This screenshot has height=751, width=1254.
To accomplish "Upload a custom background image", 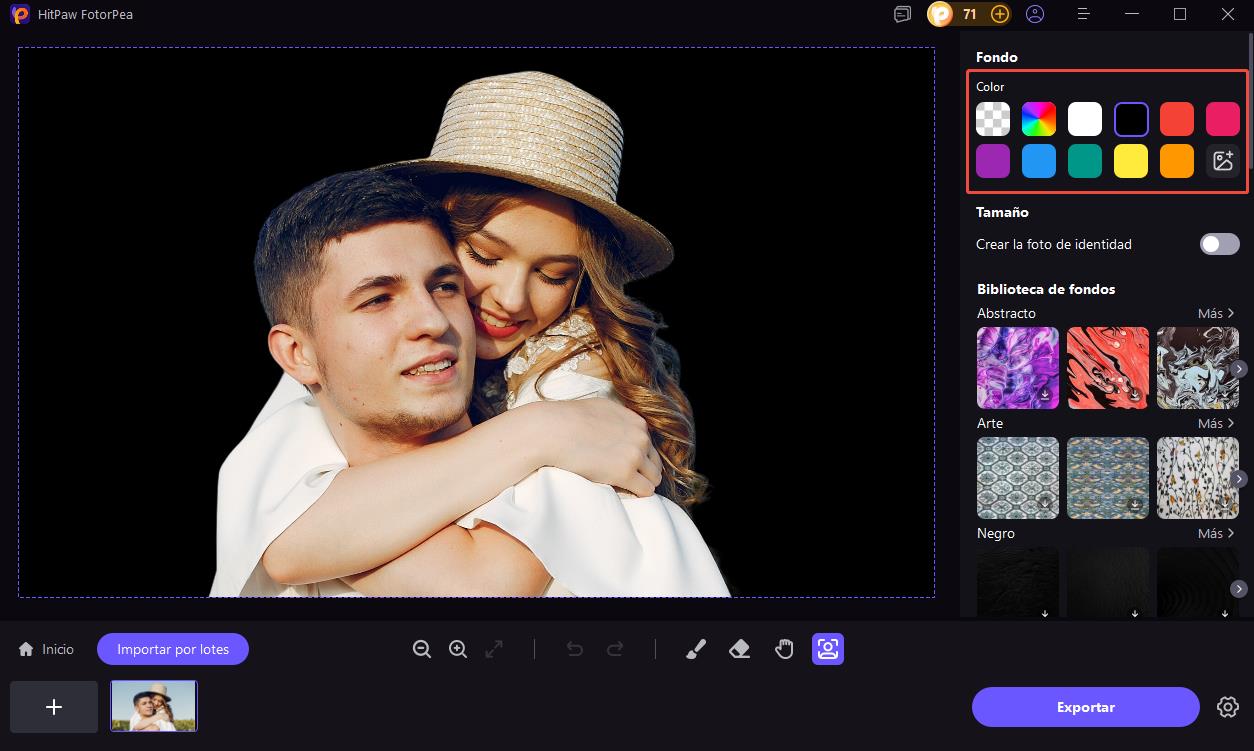I will [x=1222, y=161].
